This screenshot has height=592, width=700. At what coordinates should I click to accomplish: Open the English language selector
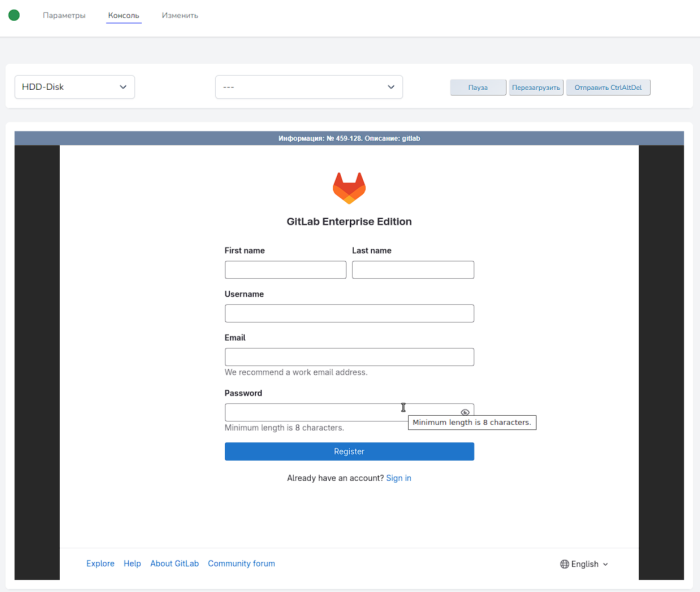(x=586, y=564)
